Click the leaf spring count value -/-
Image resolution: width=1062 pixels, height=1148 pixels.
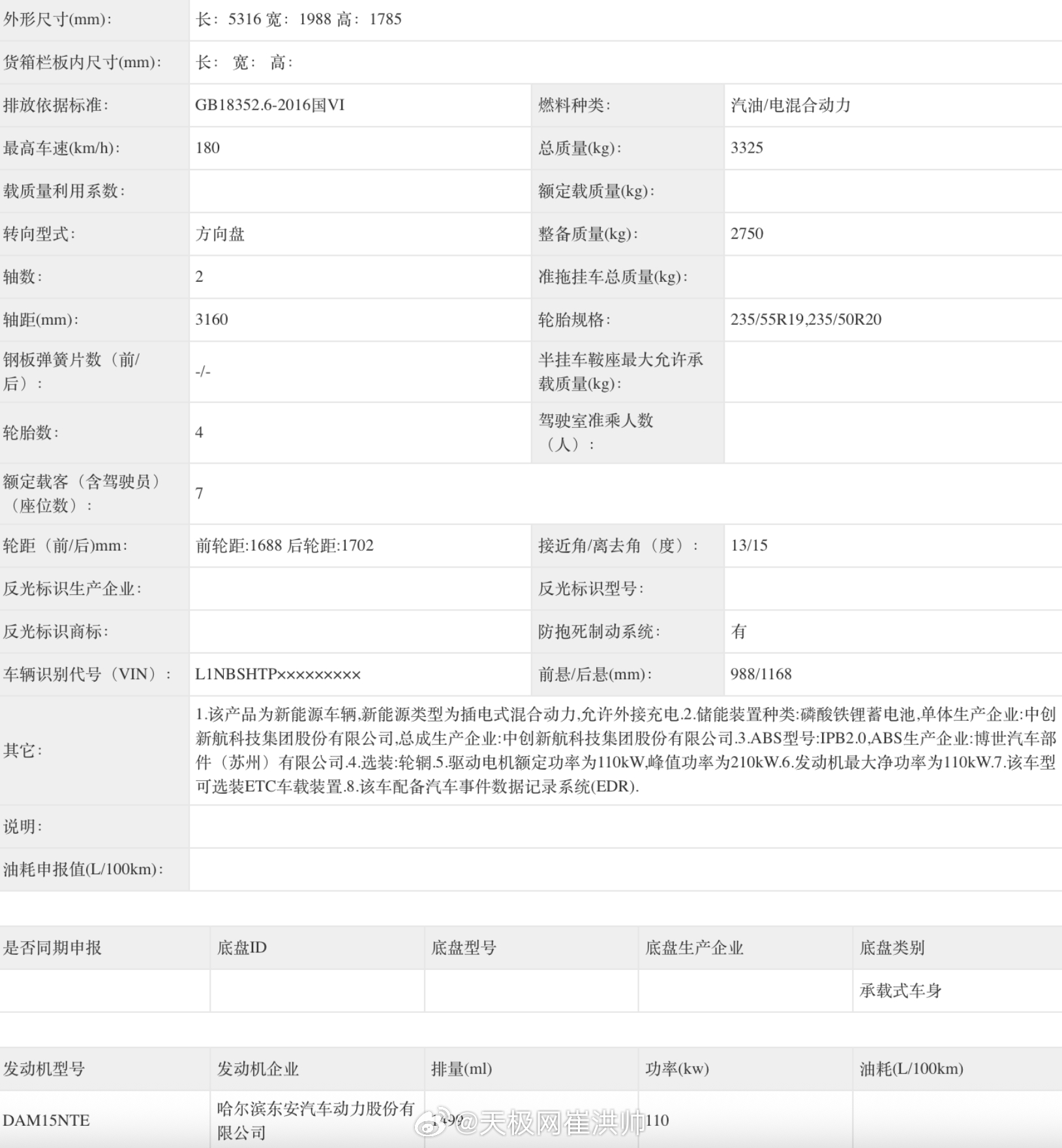pos(203,372)
